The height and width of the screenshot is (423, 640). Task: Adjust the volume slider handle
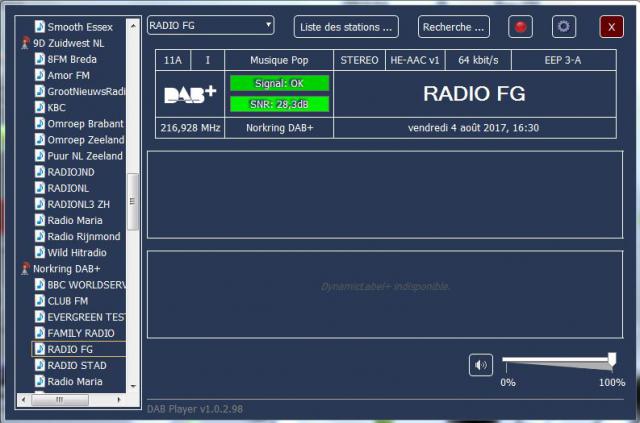612,360
